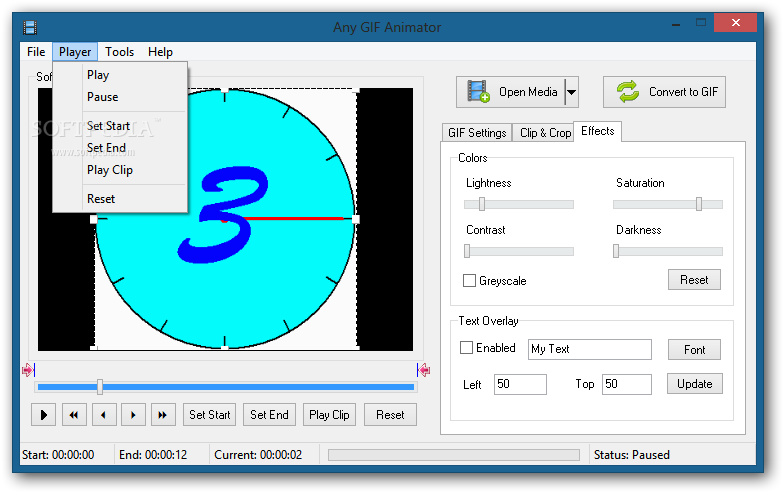Click the start marker arrow above timeline
The height and width of the screenshot is (493, 784).
click(x=28, y=370)
